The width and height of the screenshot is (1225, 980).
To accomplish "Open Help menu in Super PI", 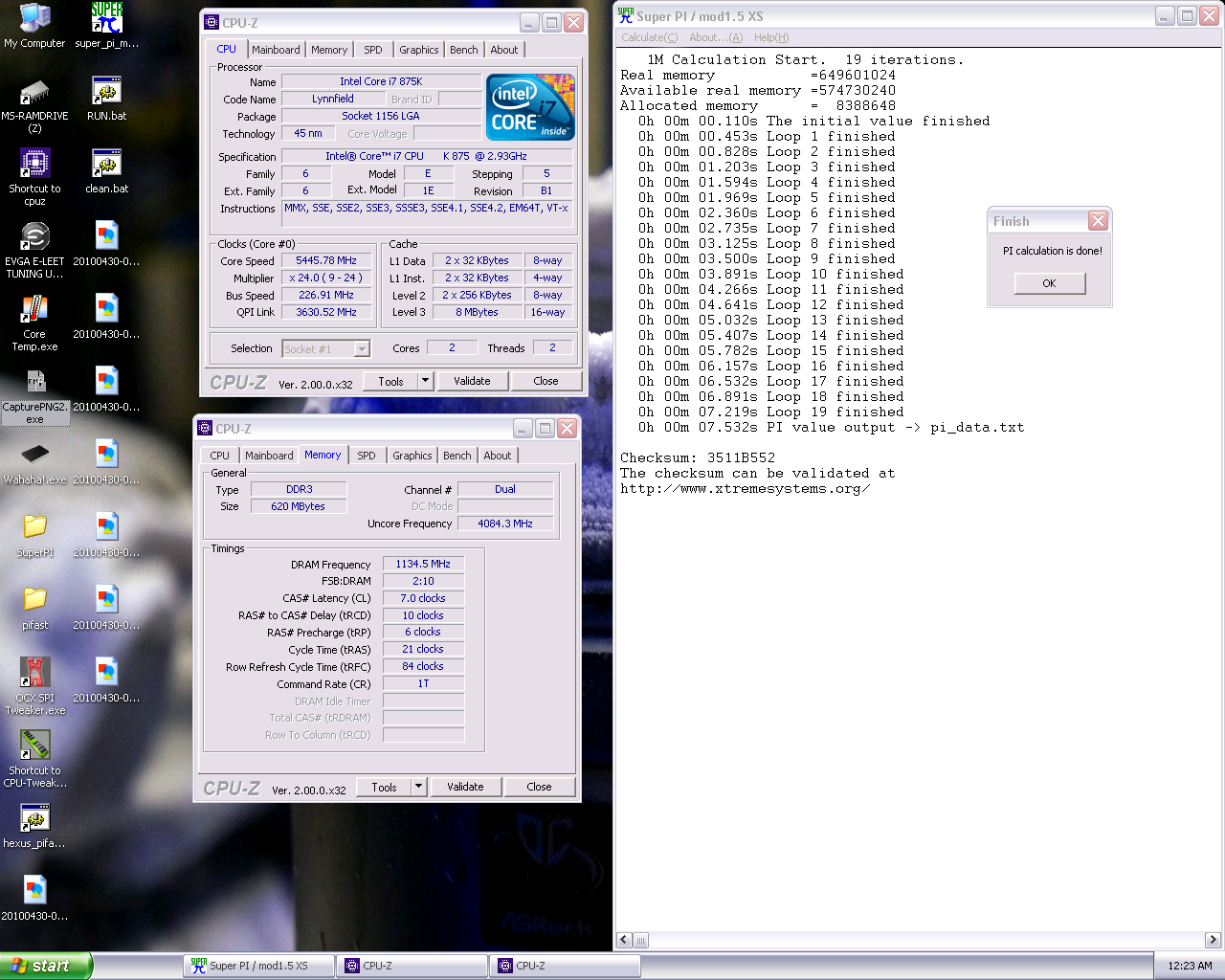I will (x=771, y=37).
